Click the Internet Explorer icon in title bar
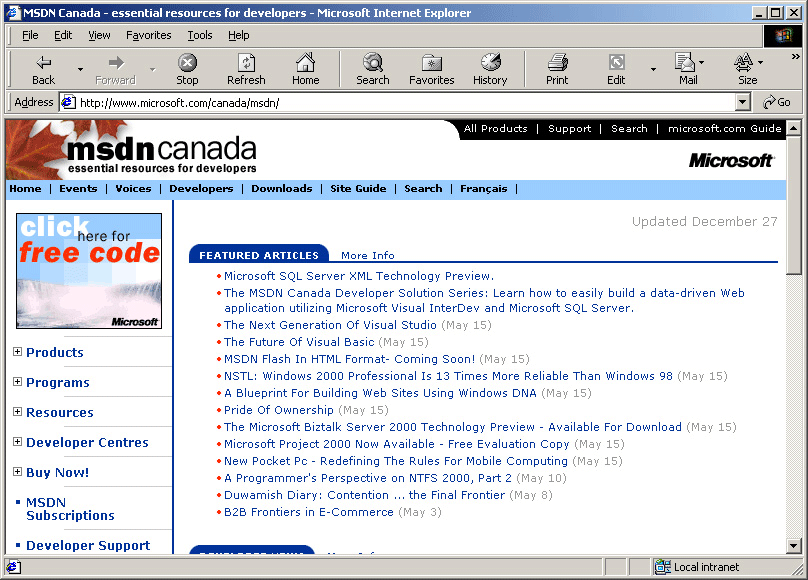 point(12,13)
